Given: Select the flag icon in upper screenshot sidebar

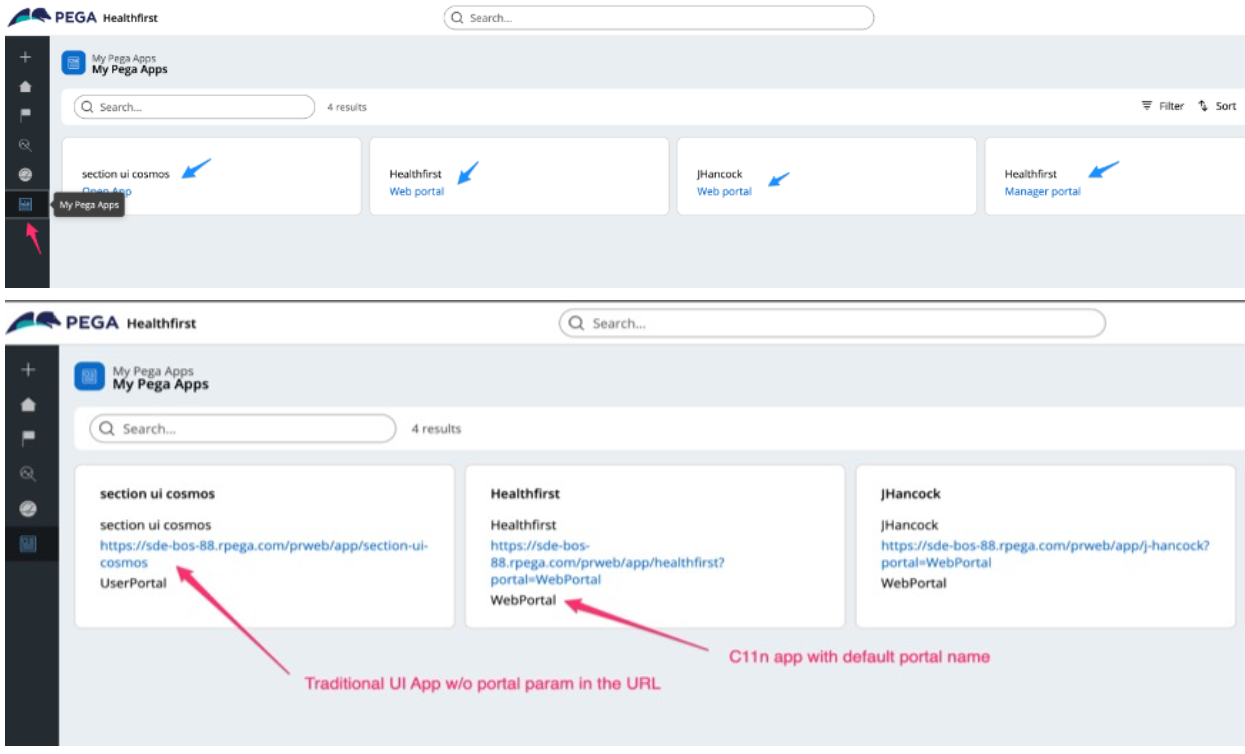Looking at the screenshot, I should coord(26,115).
